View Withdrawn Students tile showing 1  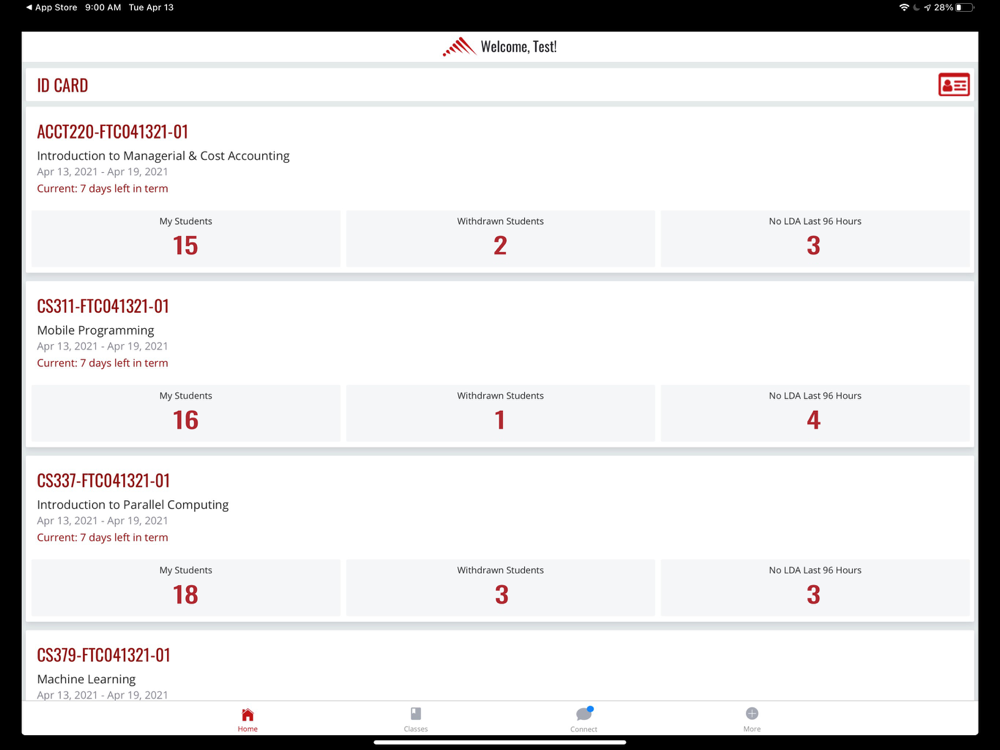coord(500,413)
